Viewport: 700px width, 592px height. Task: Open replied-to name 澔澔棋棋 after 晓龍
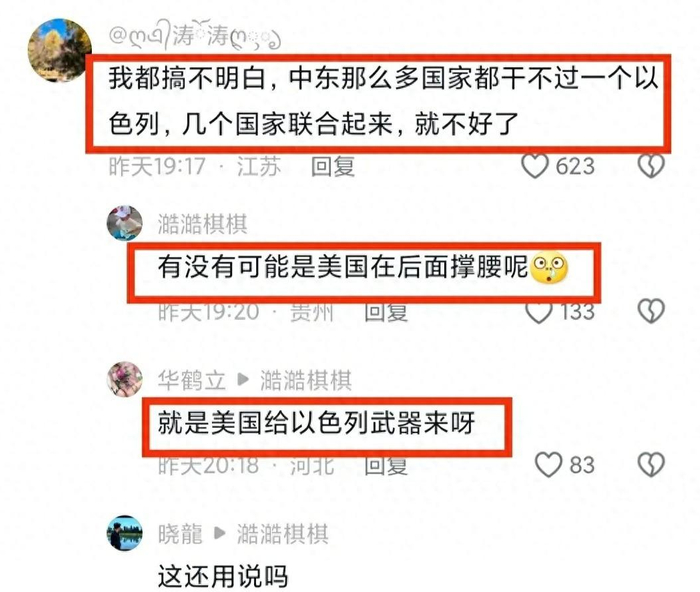click(x=283, y=534)
